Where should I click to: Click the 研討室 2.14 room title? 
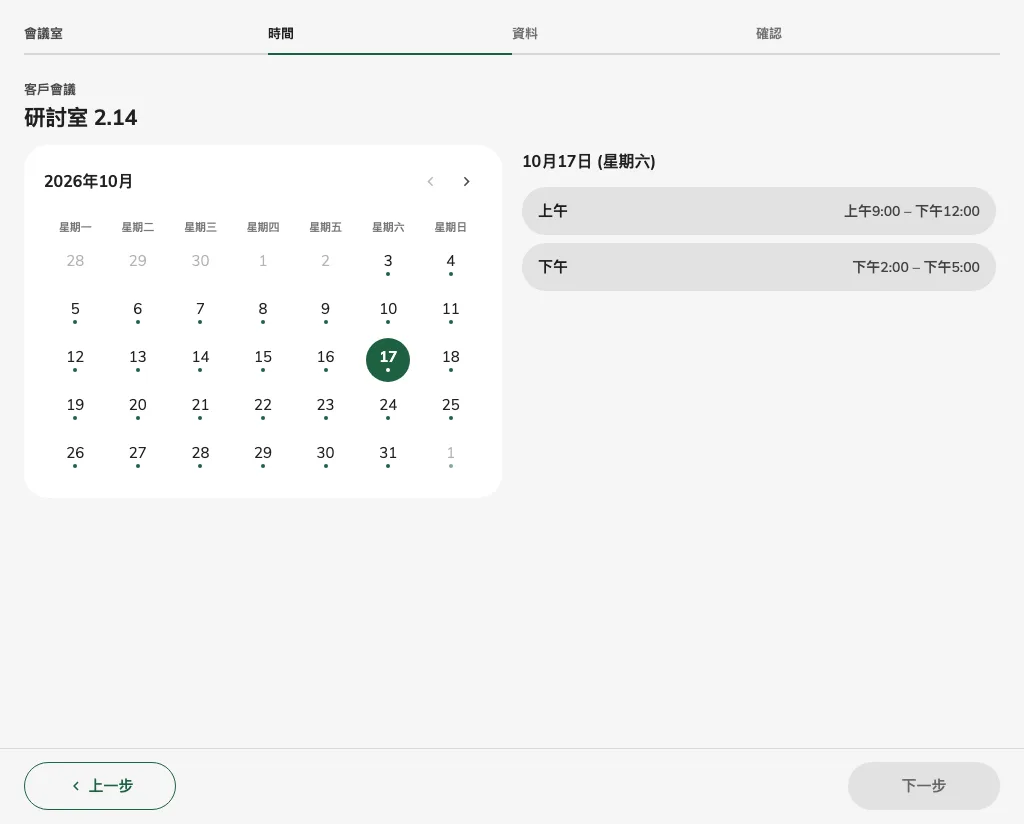(80, 118)
